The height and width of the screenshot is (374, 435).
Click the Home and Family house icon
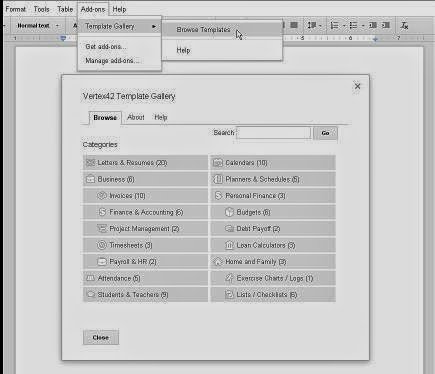click(x=218, y=262)
